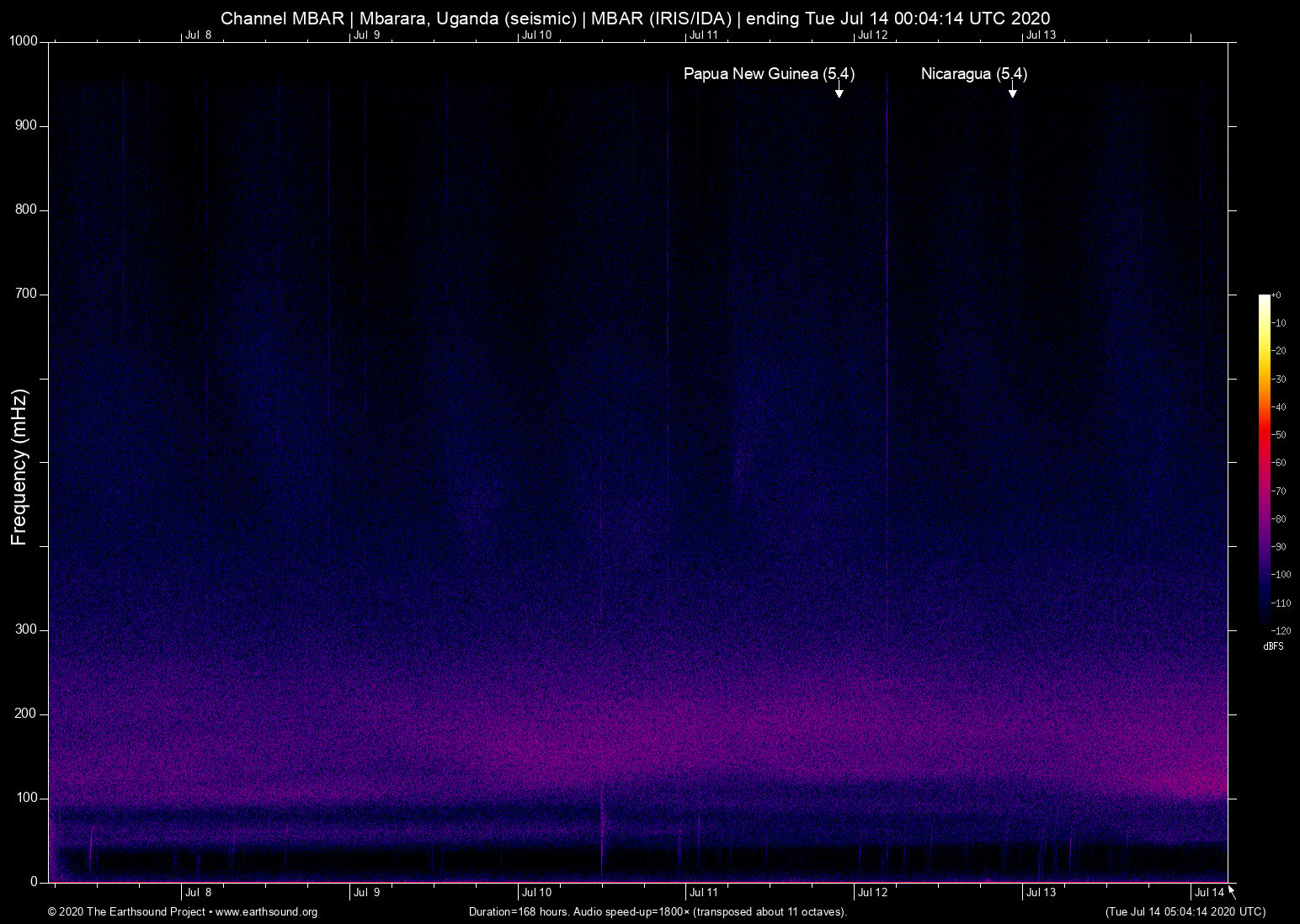Open the www.earthsound.org link in the footer
1300x924 pixels.
[x=266, y=912]
